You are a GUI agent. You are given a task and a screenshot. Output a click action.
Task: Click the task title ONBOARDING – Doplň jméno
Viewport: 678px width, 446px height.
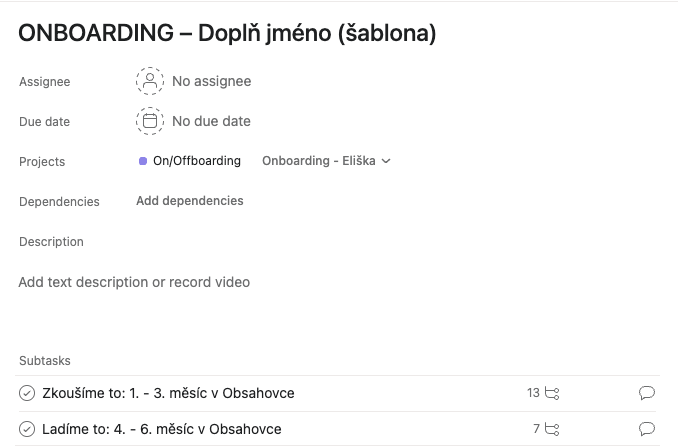click(x=227, y=33)
